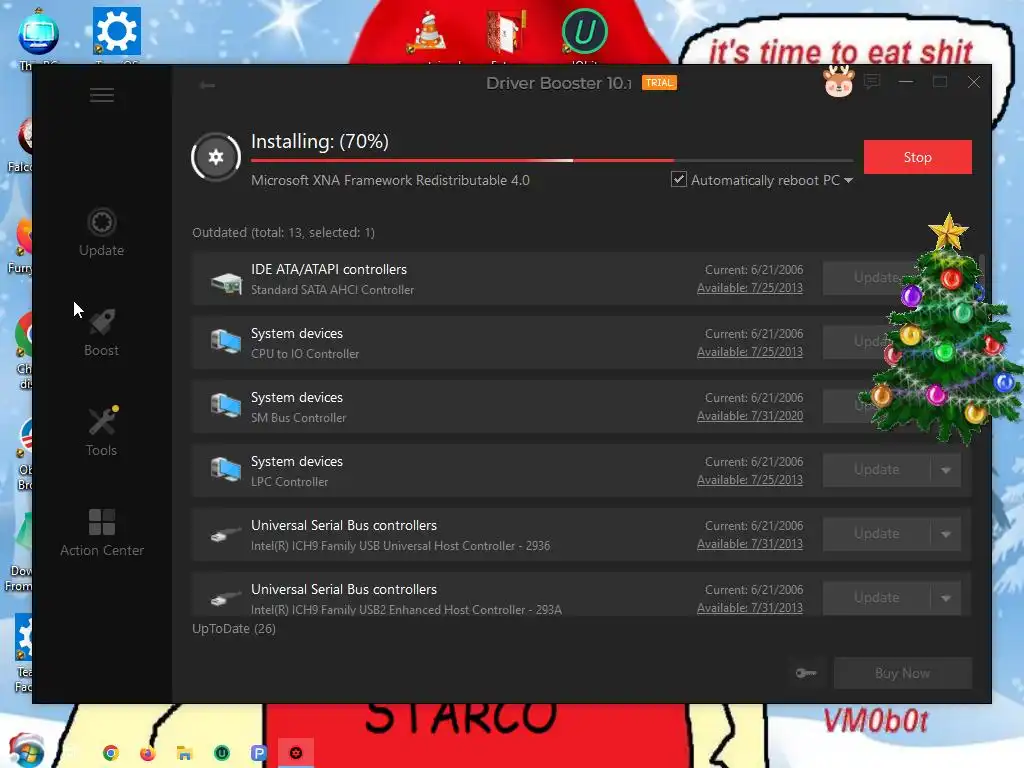Image resolution: width=1024 pixels, height=768 pixels.
Task: Click Driver Booster taskbar icon
Action: [x=296, y=753]
